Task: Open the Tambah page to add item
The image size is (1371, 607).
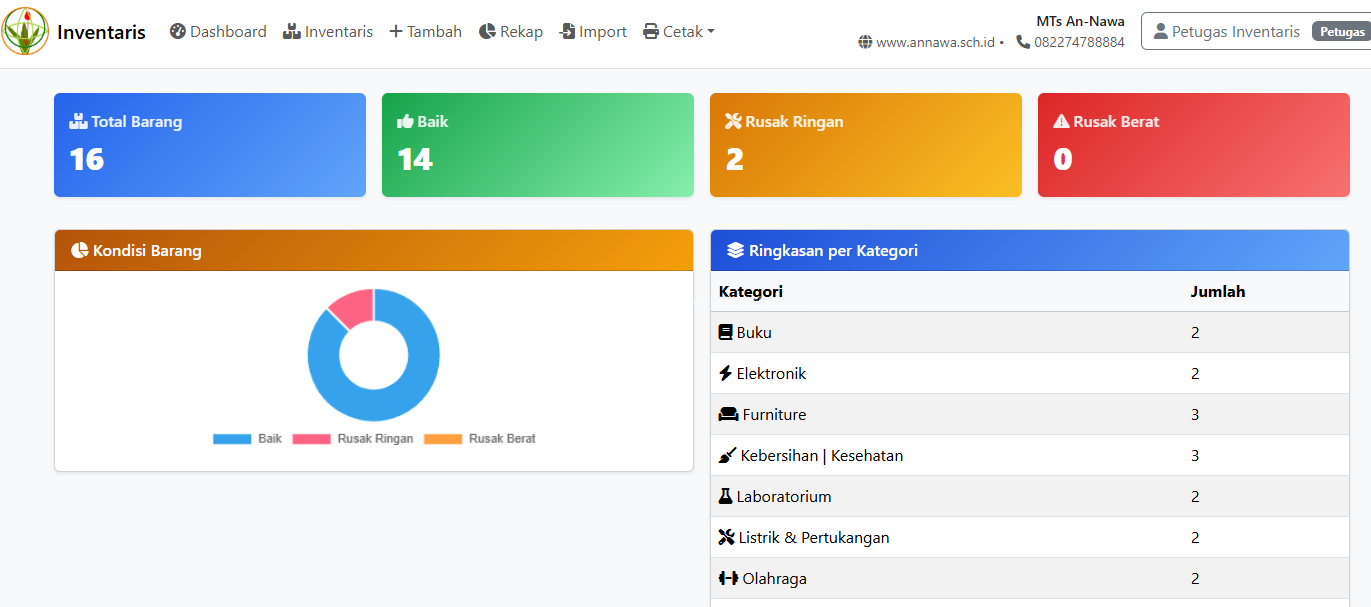Action: coord(425,32)
